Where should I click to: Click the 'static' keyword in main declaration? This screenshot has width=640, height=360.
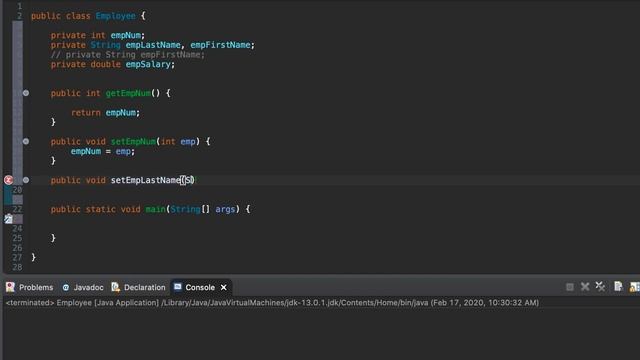pyautogui.click(x=100, y=209)
